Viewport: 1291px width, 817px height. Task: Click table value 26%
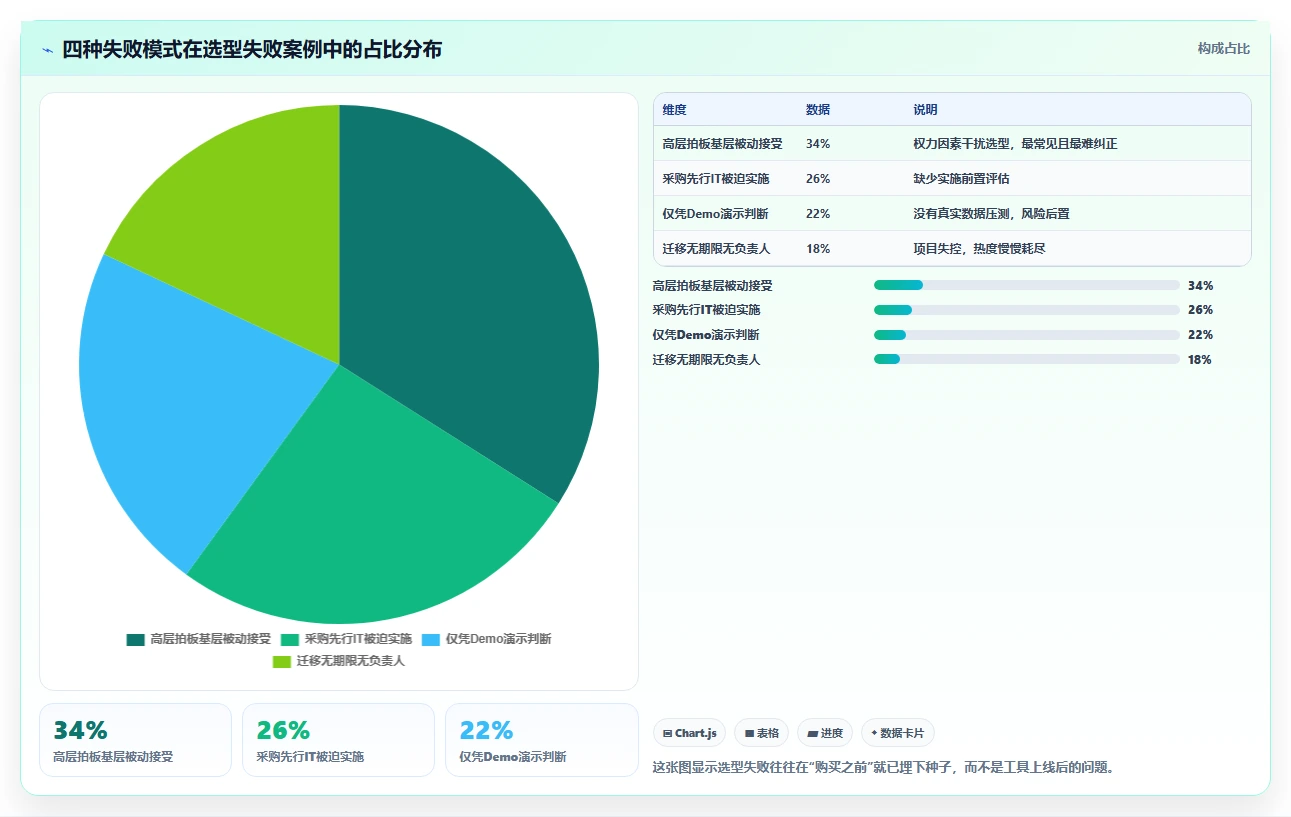tap(818, 179)
